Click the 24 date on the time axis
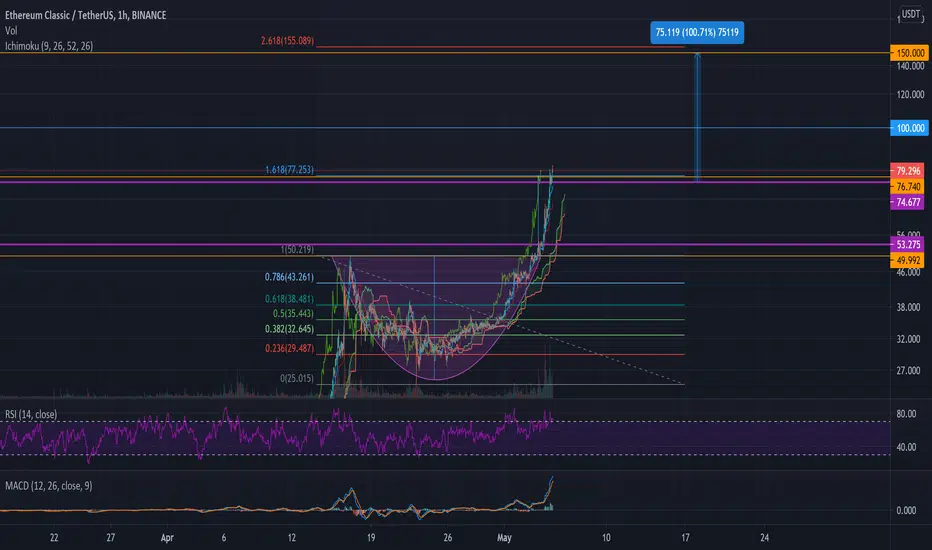The height and width of the screenshot is (550, 932). pyautogui.click(x=764, y=538)
